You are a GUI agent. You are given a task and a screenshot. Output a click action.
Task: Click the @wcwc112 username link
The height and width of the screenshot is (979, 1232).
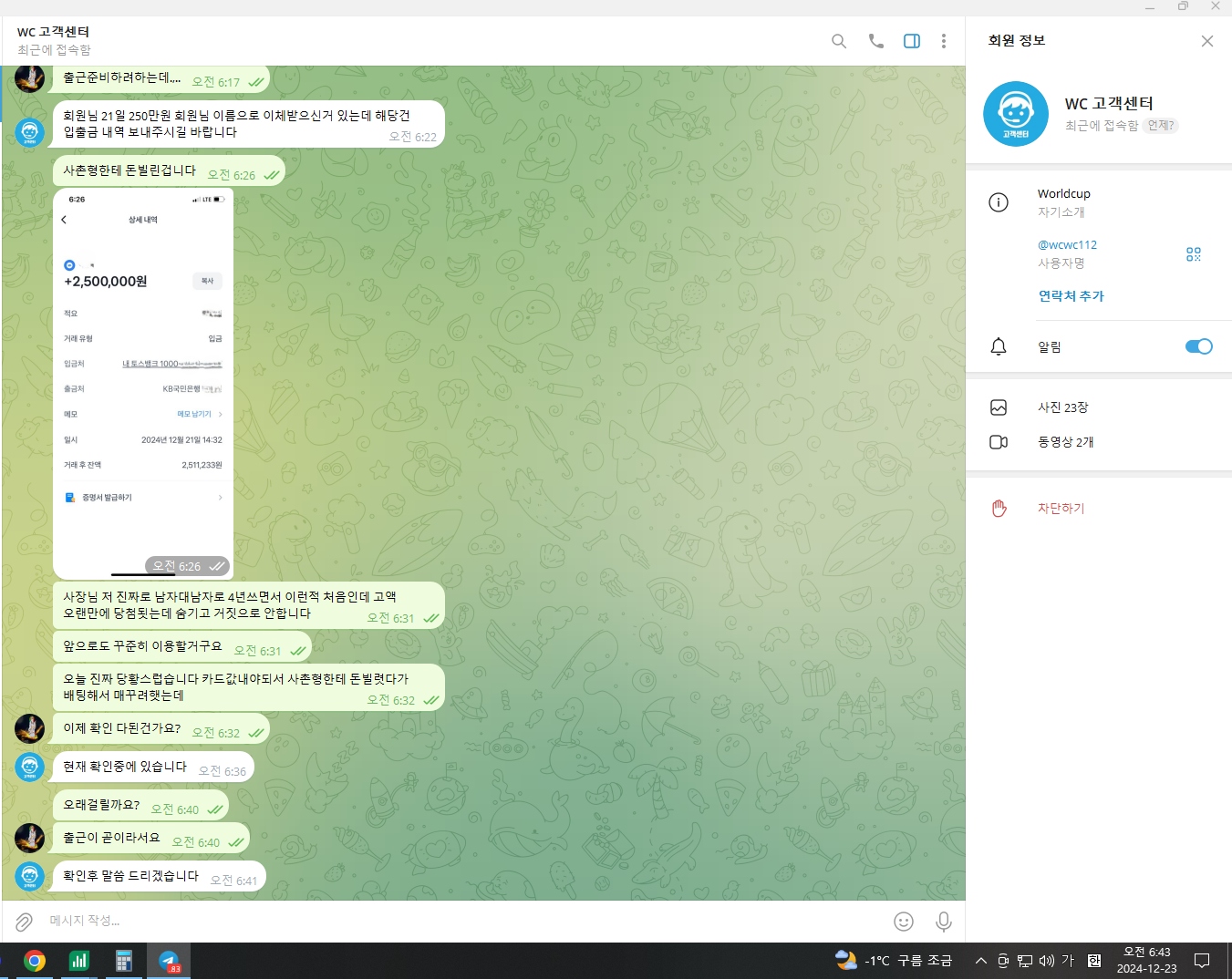pyautogui.click(x=1067, y=245)
